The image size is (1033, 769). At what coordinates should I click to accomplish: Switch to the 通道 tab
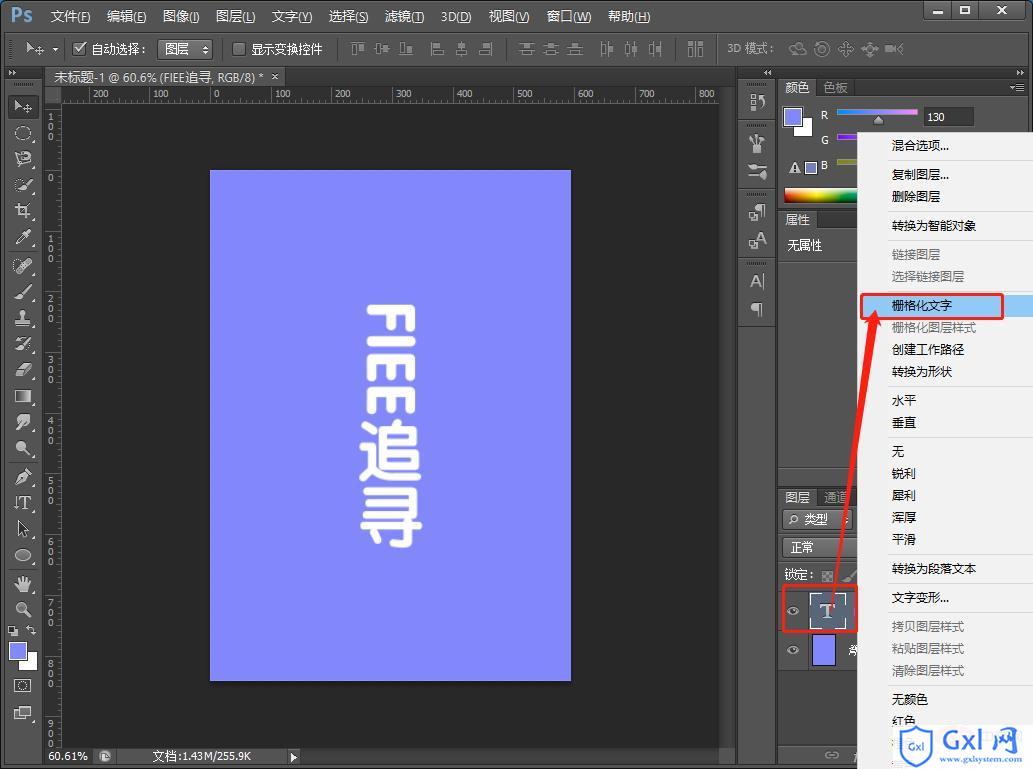click(835, 498)
